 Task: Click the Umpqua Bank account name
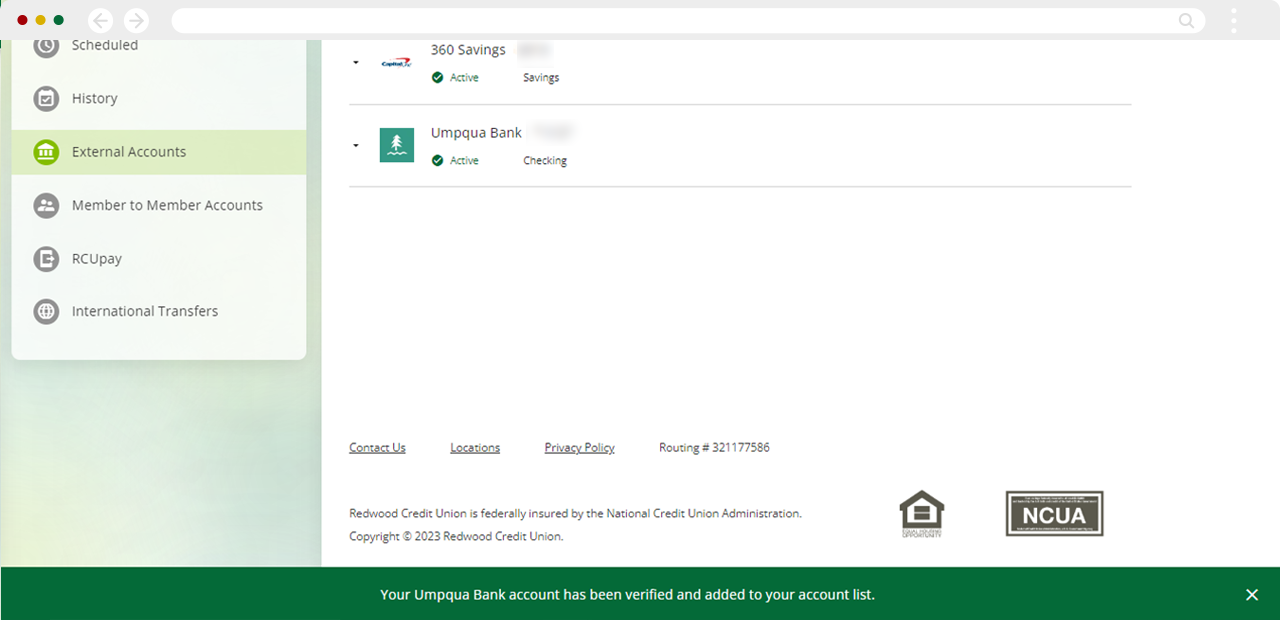click(476, 133)
